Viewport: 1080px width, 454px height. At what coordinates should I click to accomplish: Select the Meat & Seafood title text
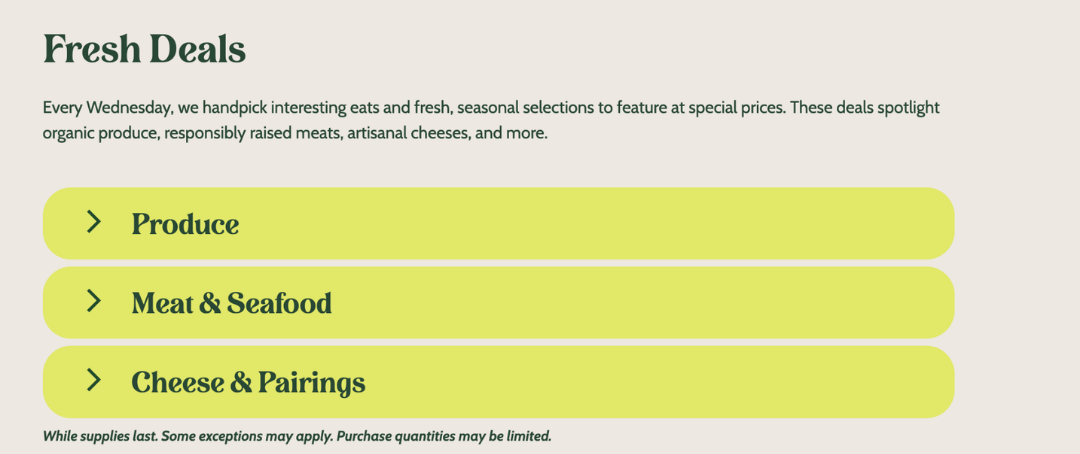click(x=231, y=303)
